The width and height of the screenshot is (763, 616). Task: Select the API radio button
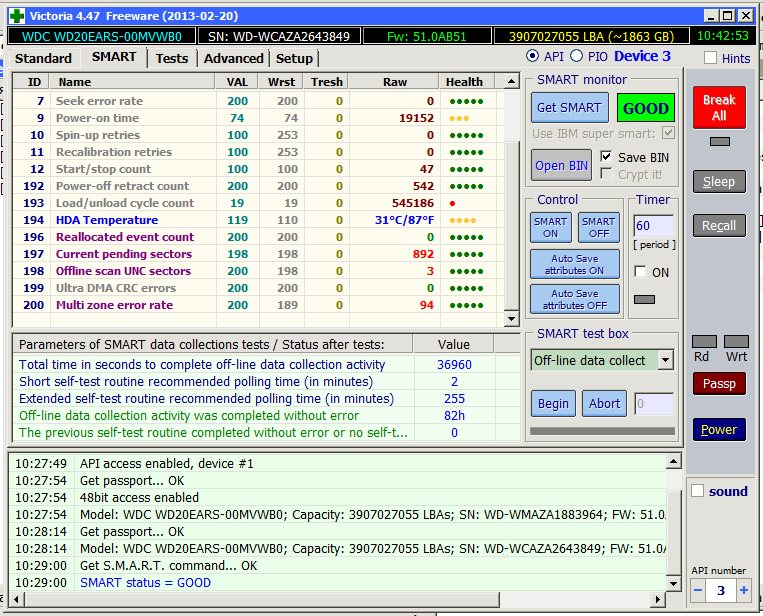click(532, 56)
